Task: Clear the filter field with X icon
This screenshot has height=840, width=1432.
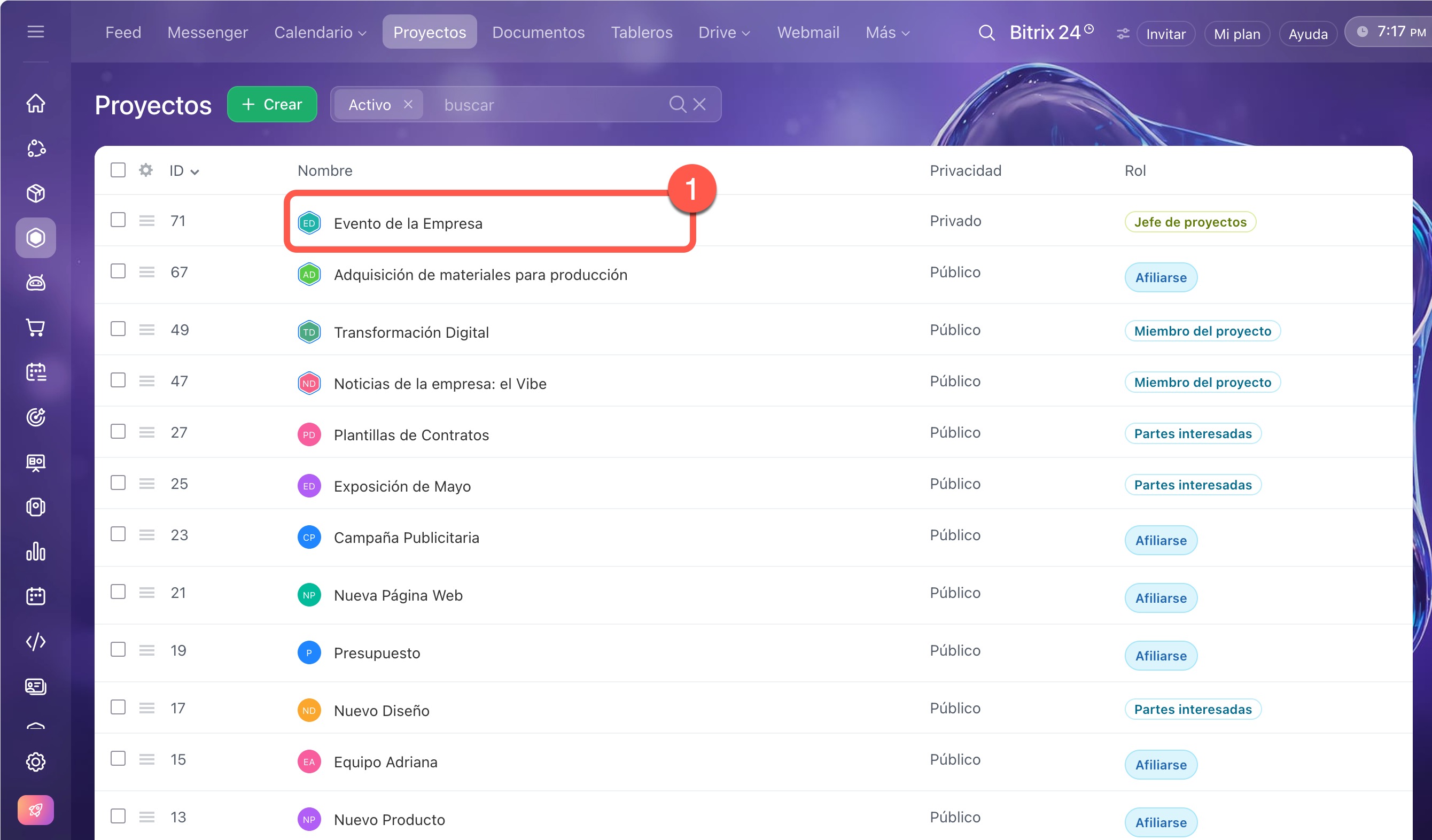Action: (699, 104)
